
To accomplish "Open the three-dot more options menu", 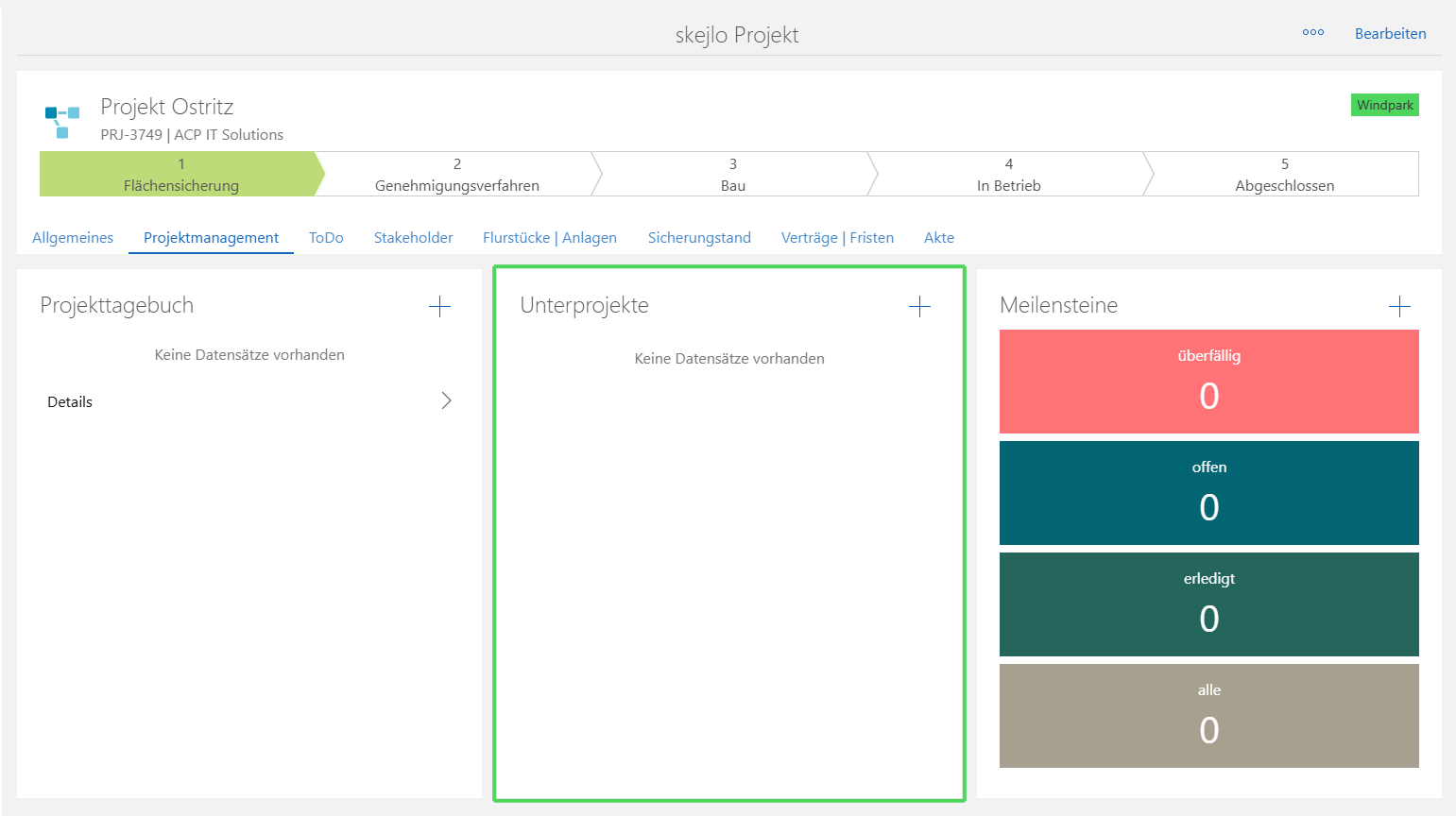I will [x=1312, y=33].
